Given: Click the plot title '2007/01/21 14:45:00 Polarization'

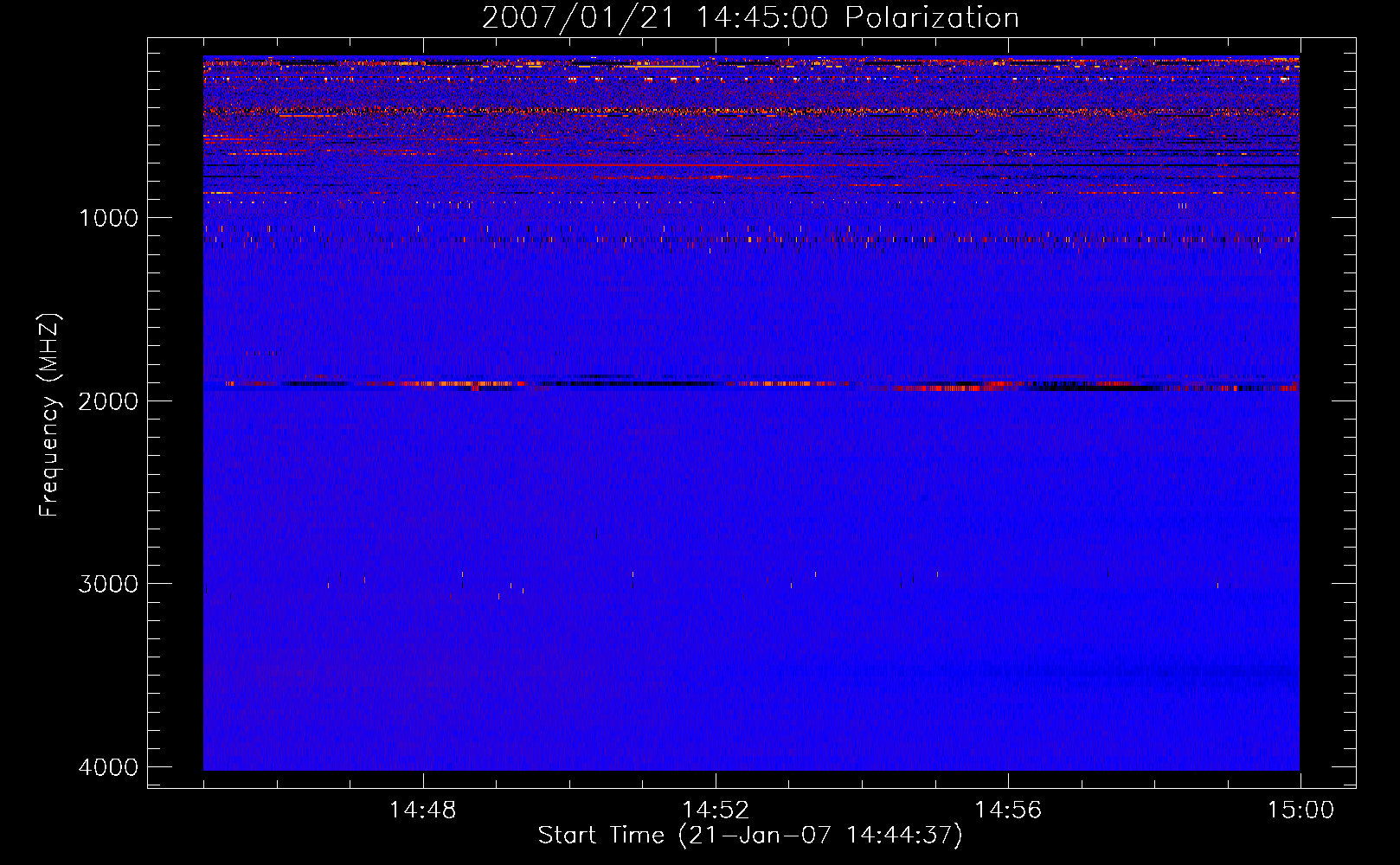Looking at the screenshot, I should [x=750, y=17].
